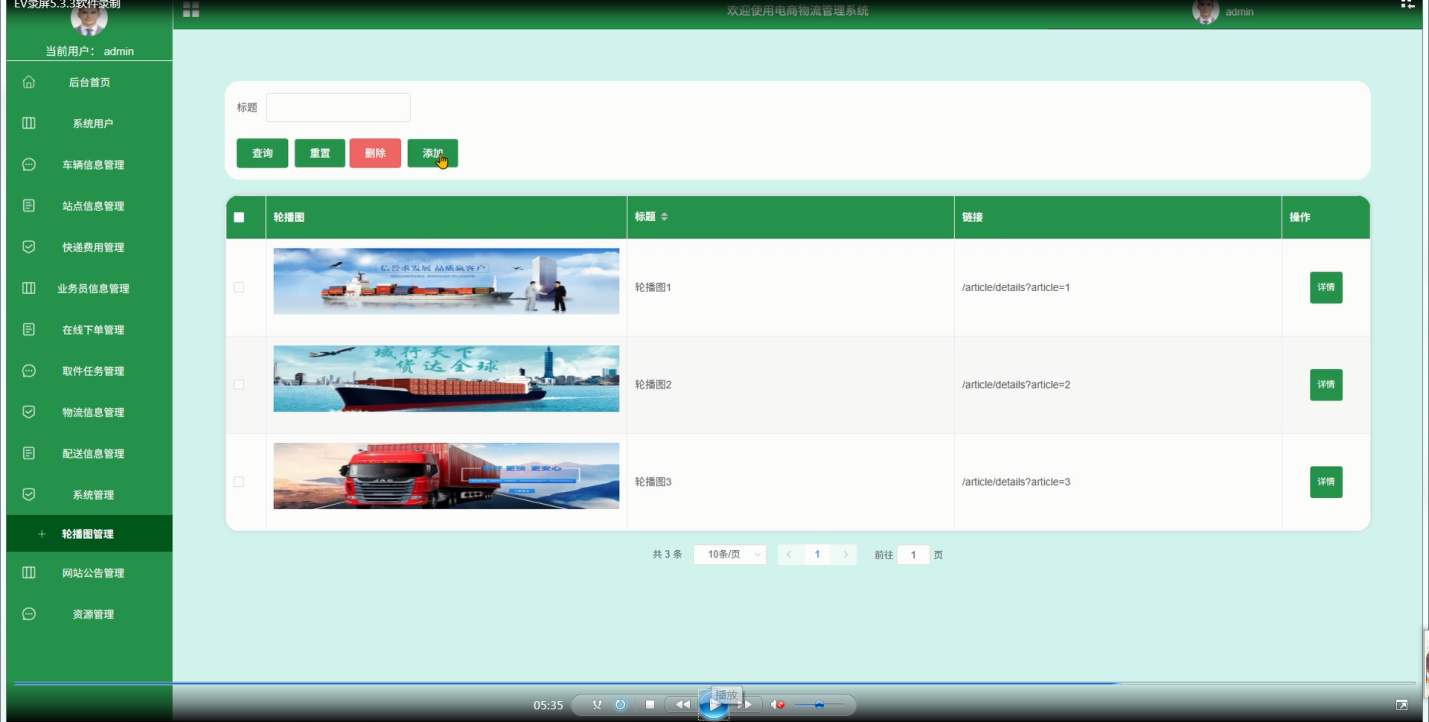Viewport: 1429px width, 722px height.
Task: Click the 标题 search input field
Action: pos(338,107)
